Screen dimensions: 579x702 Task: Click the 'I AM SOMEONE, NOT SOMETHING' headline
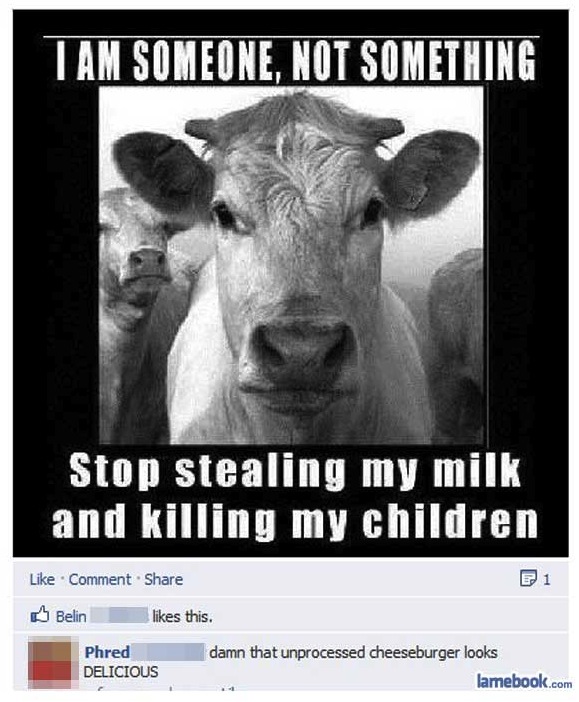pyautogui.click(x=296, y=60)
